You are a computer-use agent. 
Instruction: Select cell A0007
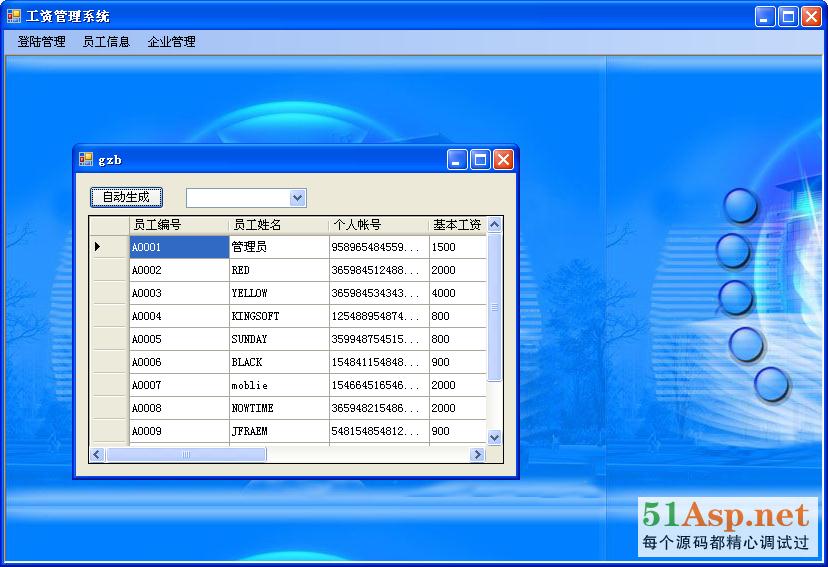point(179,385)
